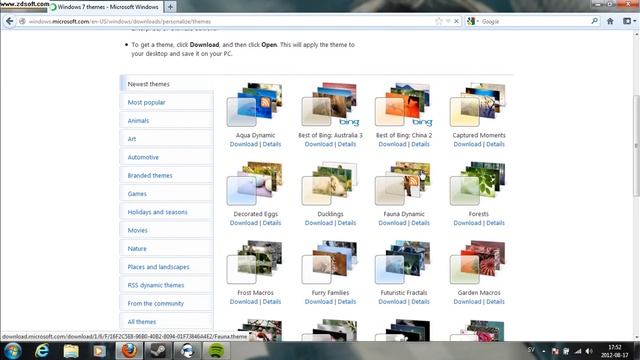
Task: Download the Captured Moments theme
Action: 467,144
